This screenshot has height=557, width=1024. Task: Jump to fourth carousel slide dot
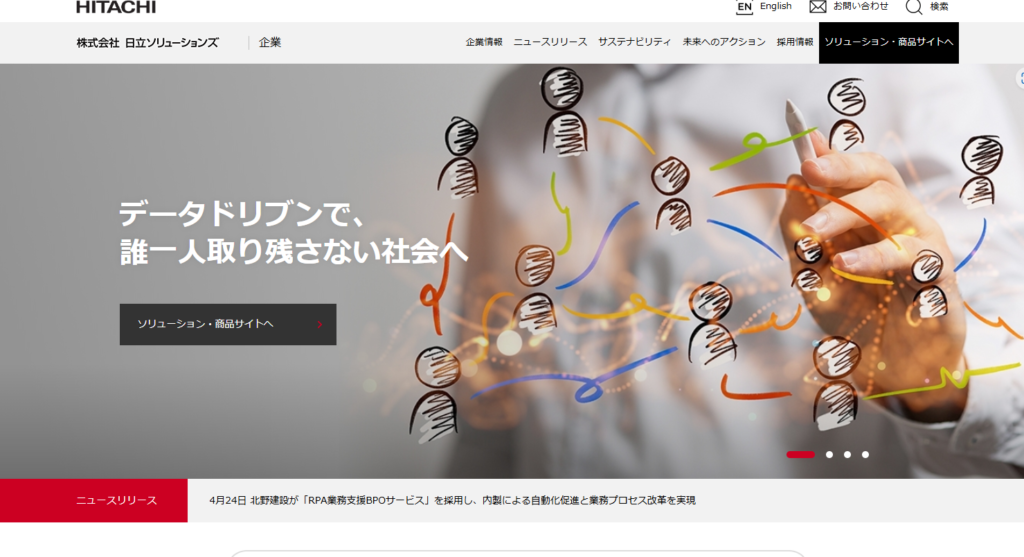[x=865, y=454]
